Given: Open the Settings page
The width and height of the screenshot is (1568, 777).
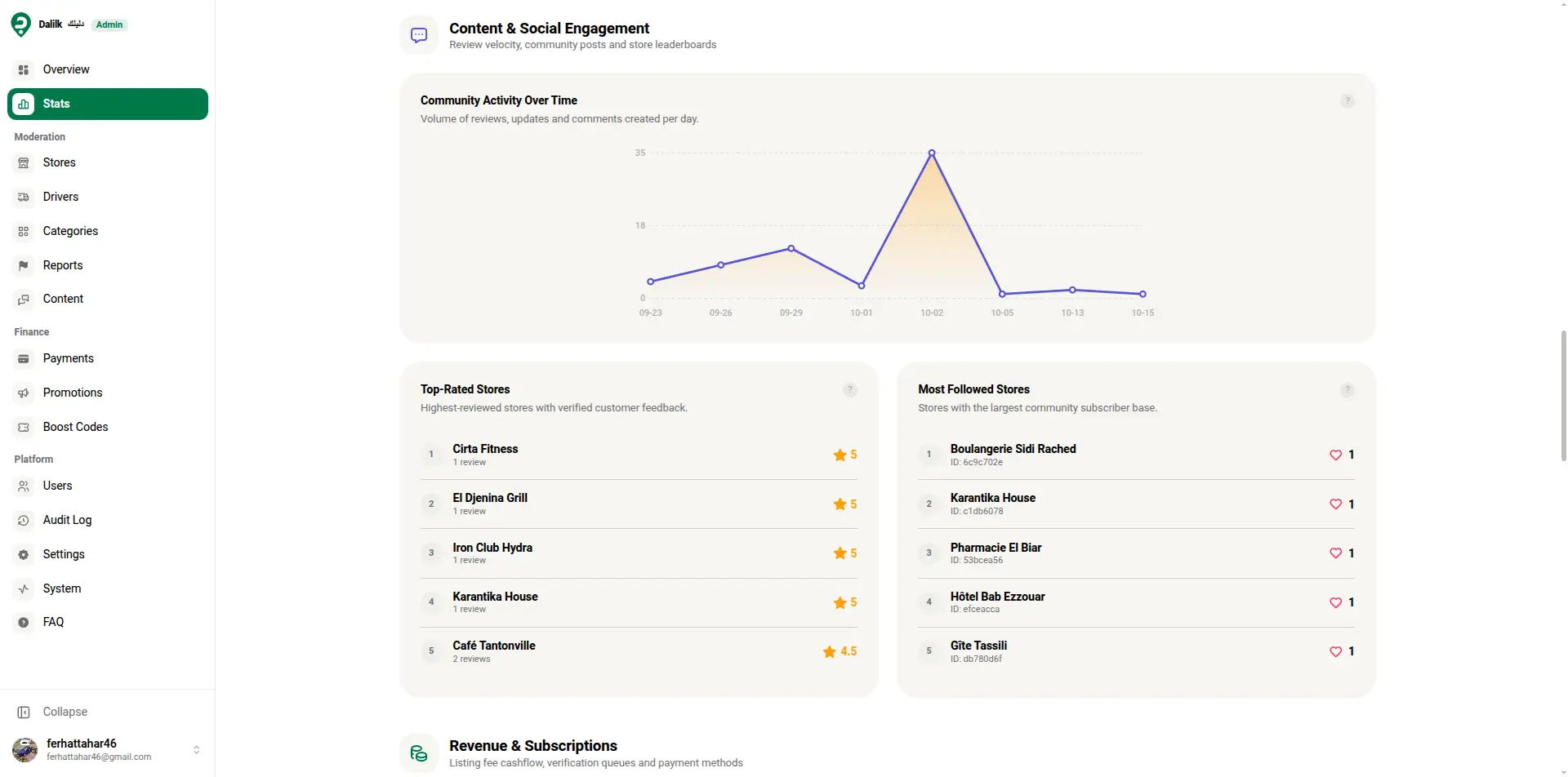Looking at the screenshot, I should tap(107, 554).
